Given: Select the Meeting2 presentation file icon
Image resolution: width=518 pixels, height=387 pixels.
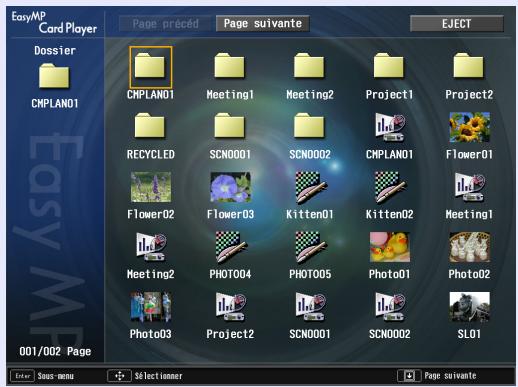Looking at the screenshot, I should [151, 247].
